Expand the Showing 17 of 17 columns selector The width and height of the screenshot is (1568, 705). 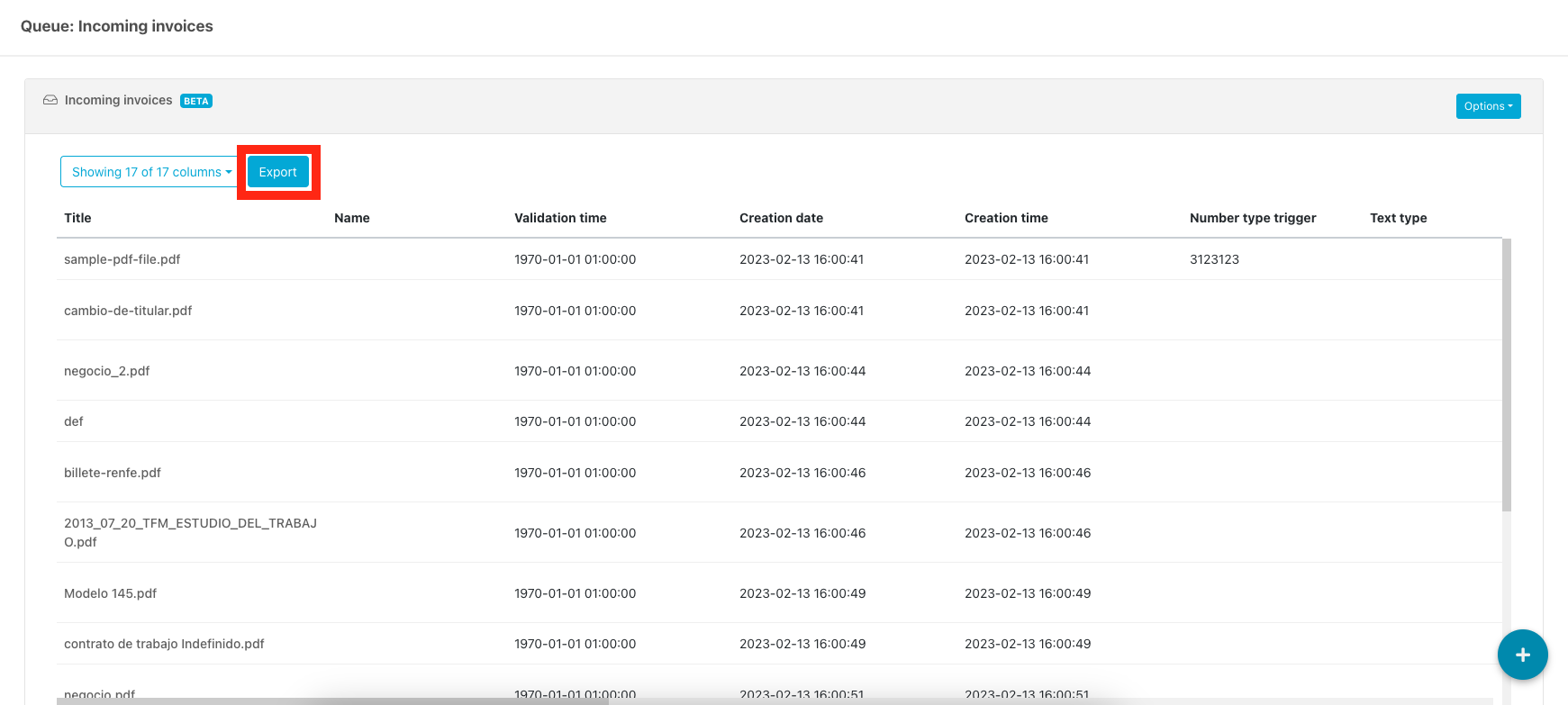pos(150,172)
